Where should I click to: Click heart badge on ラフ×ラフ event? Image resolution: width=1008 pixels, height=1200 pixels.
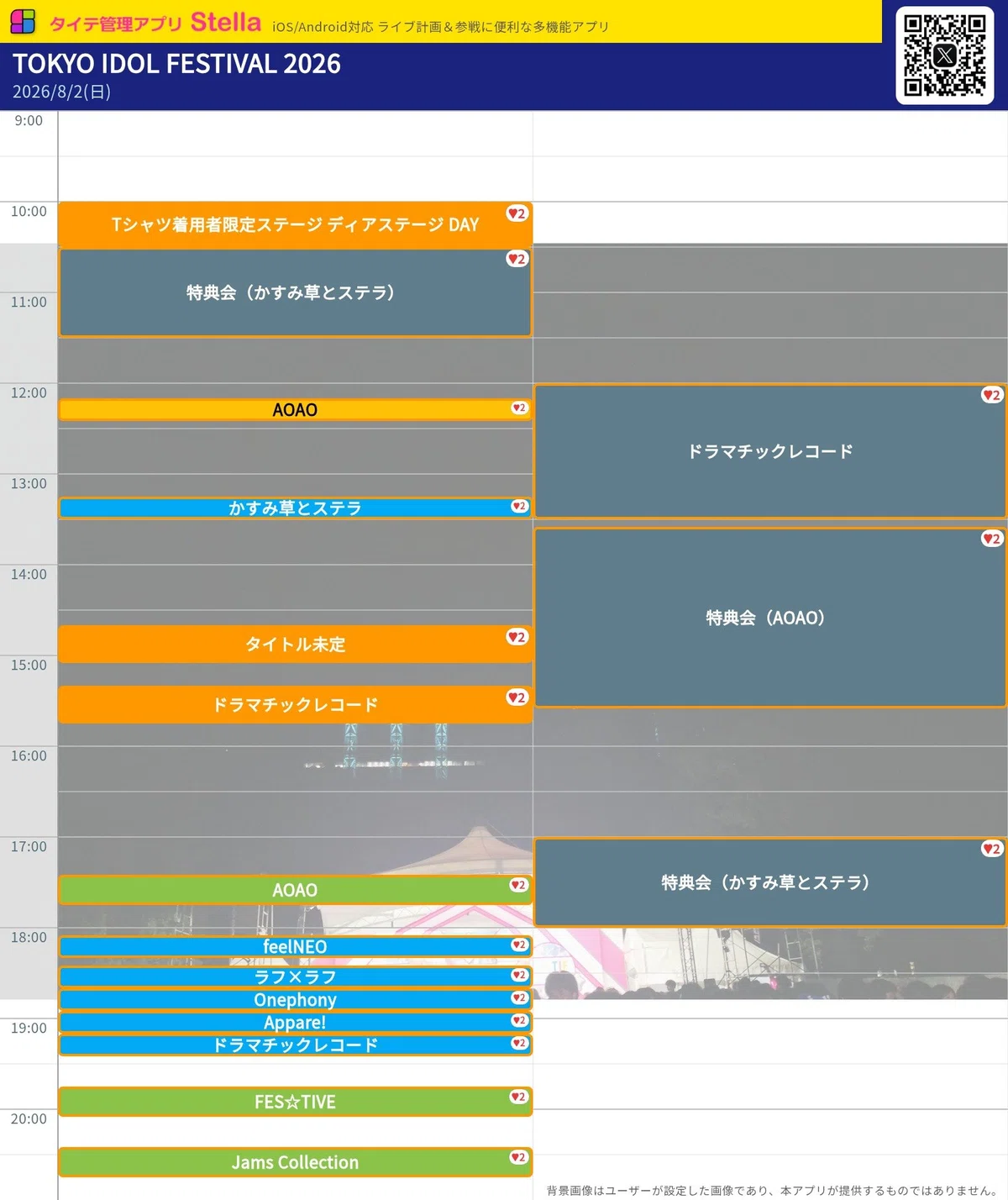[x=520, y=975]
